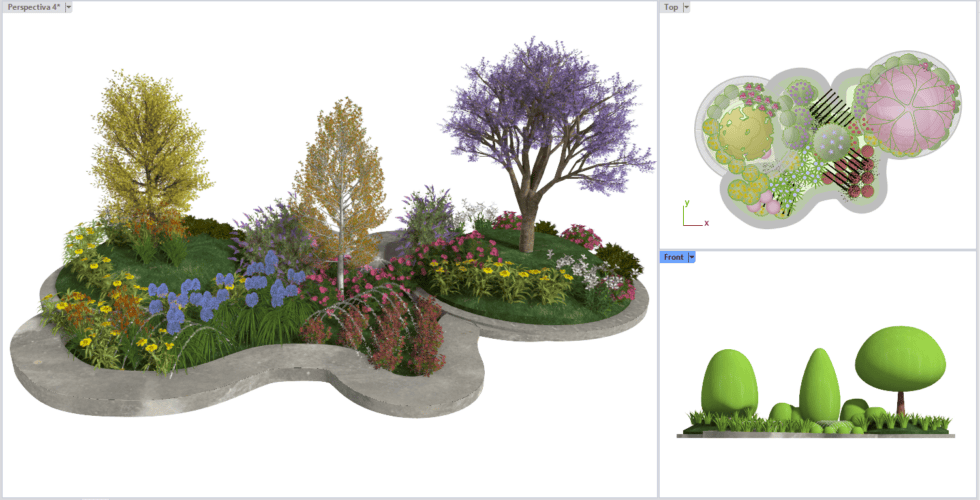
Task: Select the large pink canopy in Top view
Action: coord(908,106)
